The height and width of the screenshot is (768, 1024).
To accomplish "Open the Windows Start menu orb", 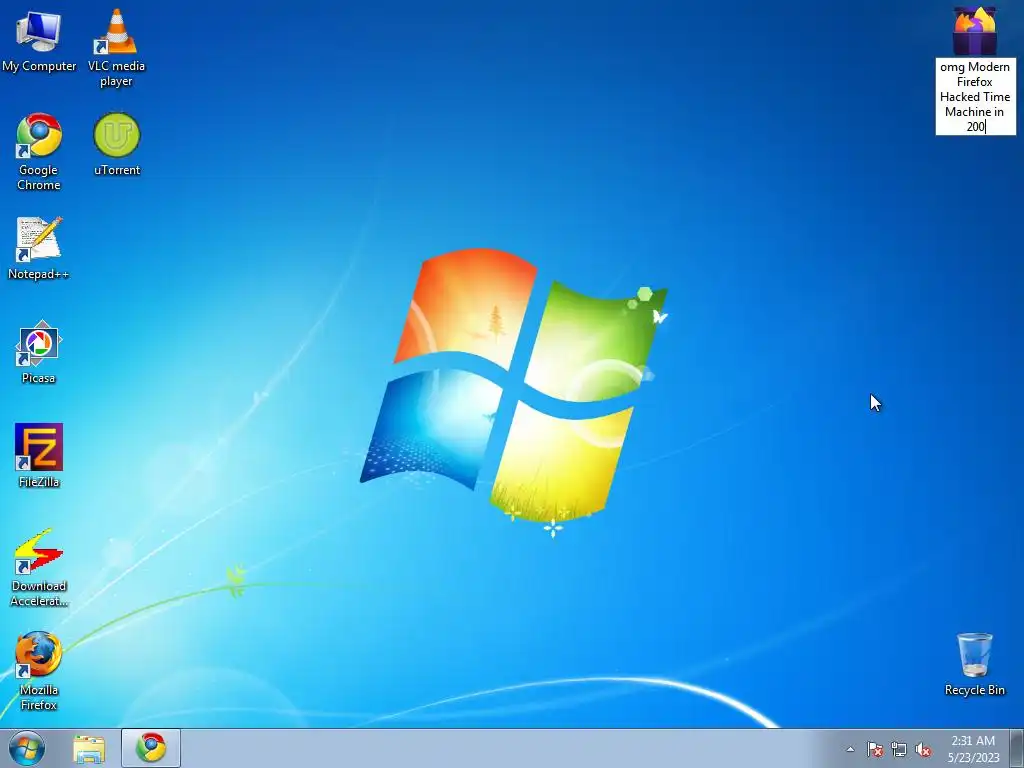I will point(26,748).
